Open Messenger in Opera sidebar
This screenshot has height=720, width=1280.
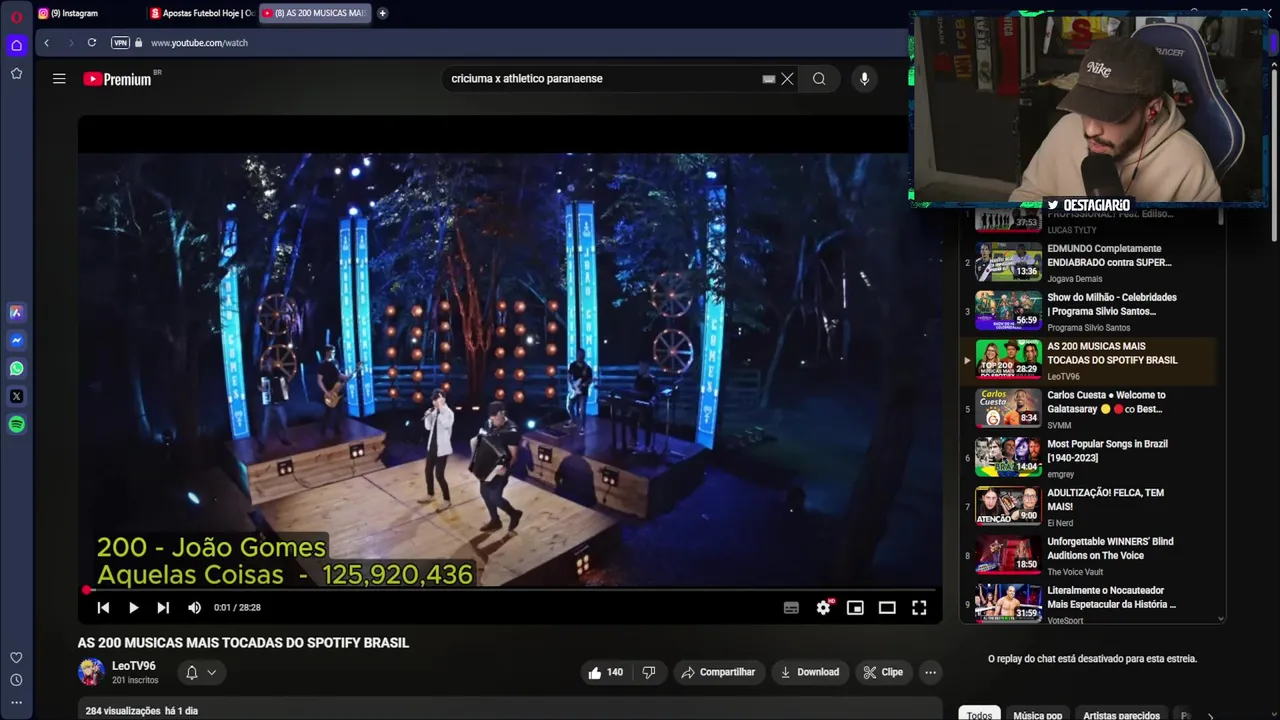coord(16,340)
